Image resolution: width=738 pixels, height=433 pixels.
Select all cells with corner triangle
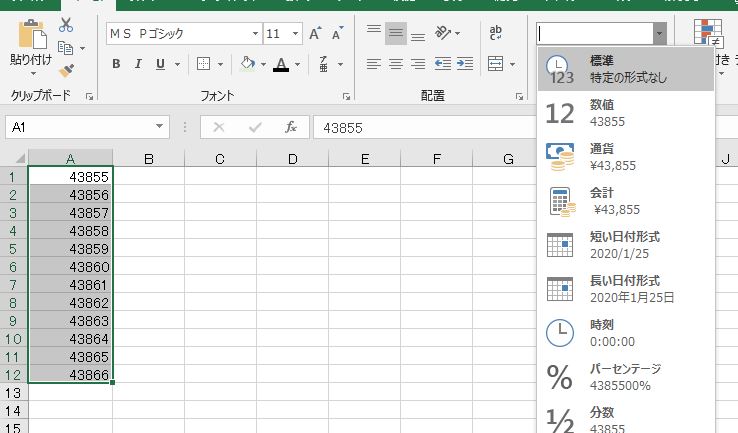tap(19, 159)
